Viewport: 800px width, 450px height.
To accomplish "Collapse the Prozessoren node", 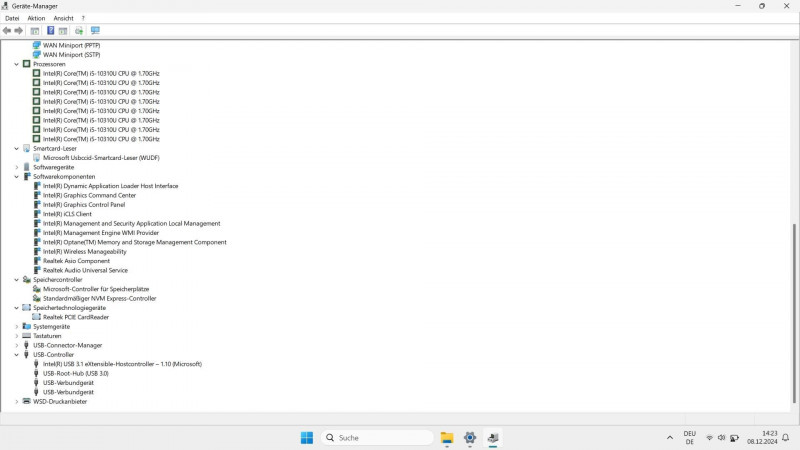I will [16, 64].
